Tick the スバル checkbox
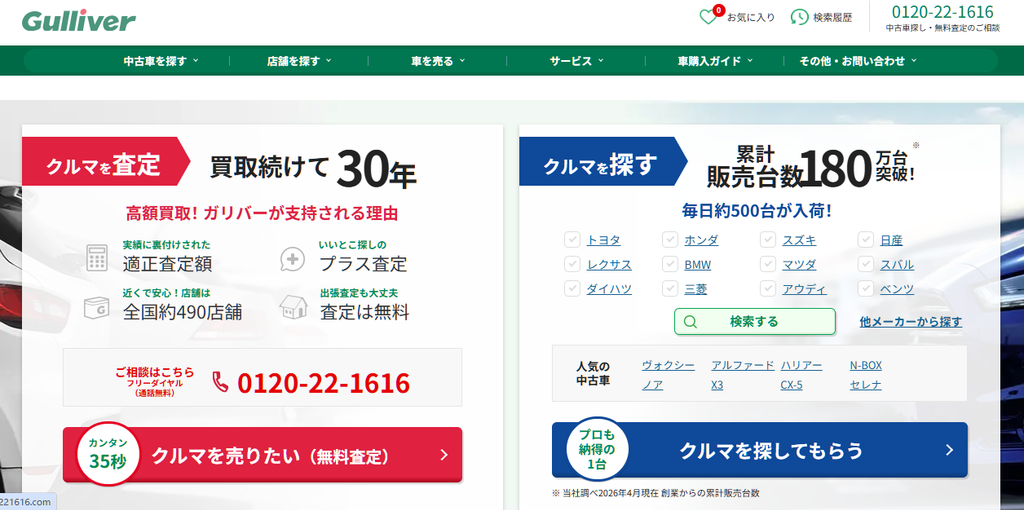This screenshot has width=1024, height=510. point(866,264)
